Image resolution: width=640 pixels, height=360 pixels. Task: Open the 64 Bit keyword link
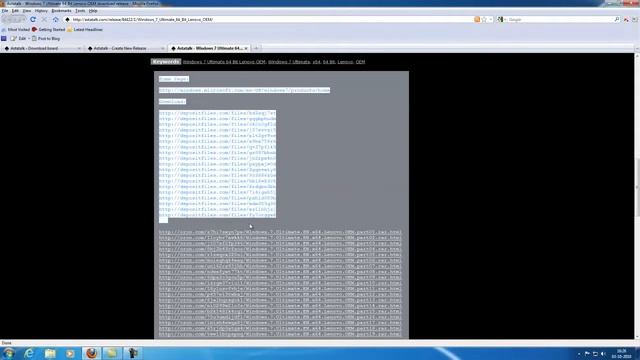[x=329, y=62]
